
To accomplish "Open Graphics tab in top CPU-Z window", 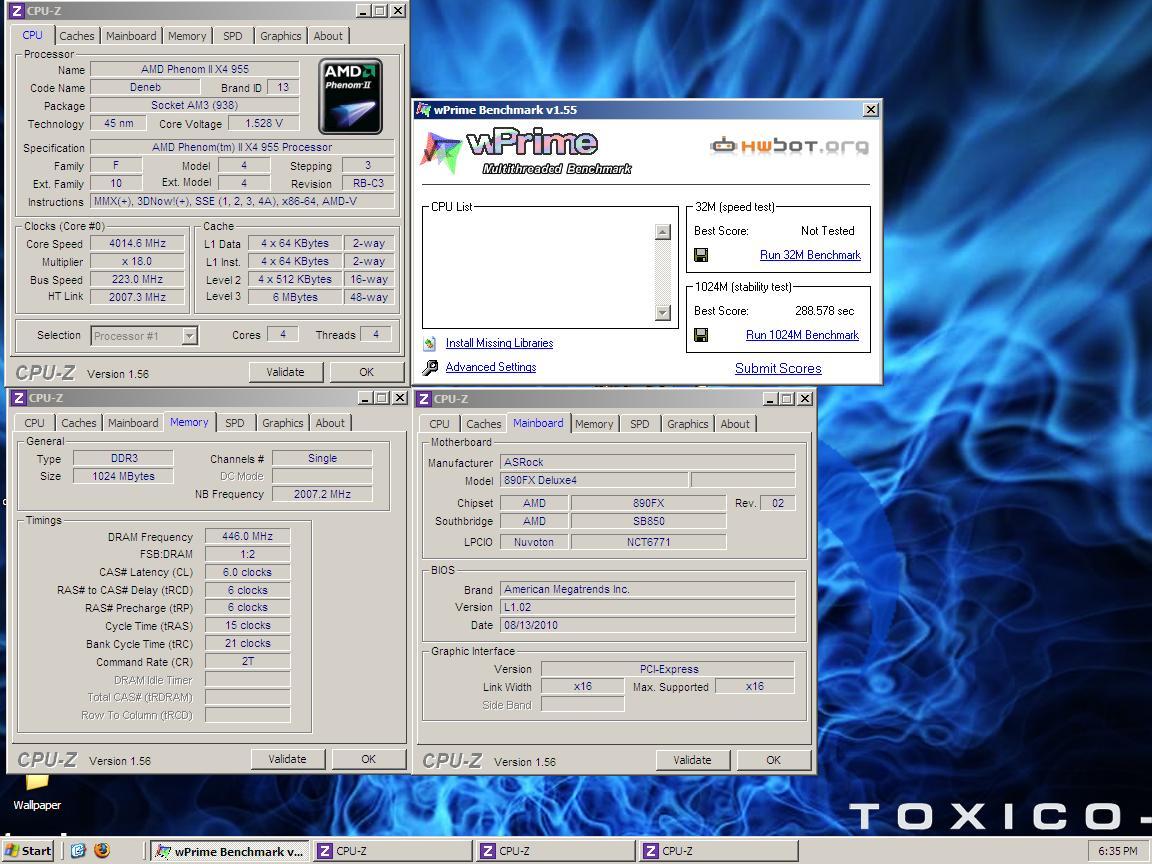I will [281, 36].
